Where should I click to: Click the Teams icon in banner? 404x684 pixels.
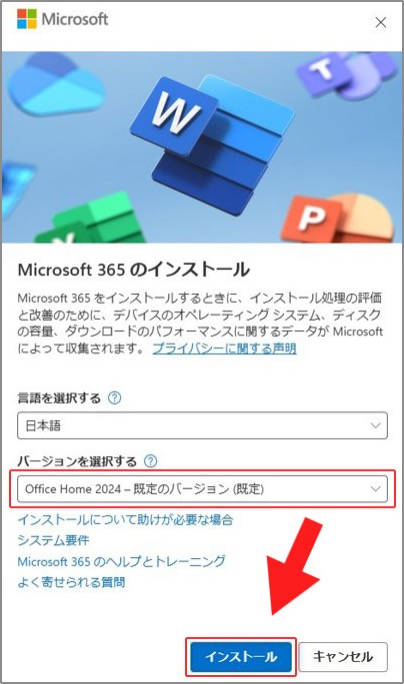click(x=348, y=72)
